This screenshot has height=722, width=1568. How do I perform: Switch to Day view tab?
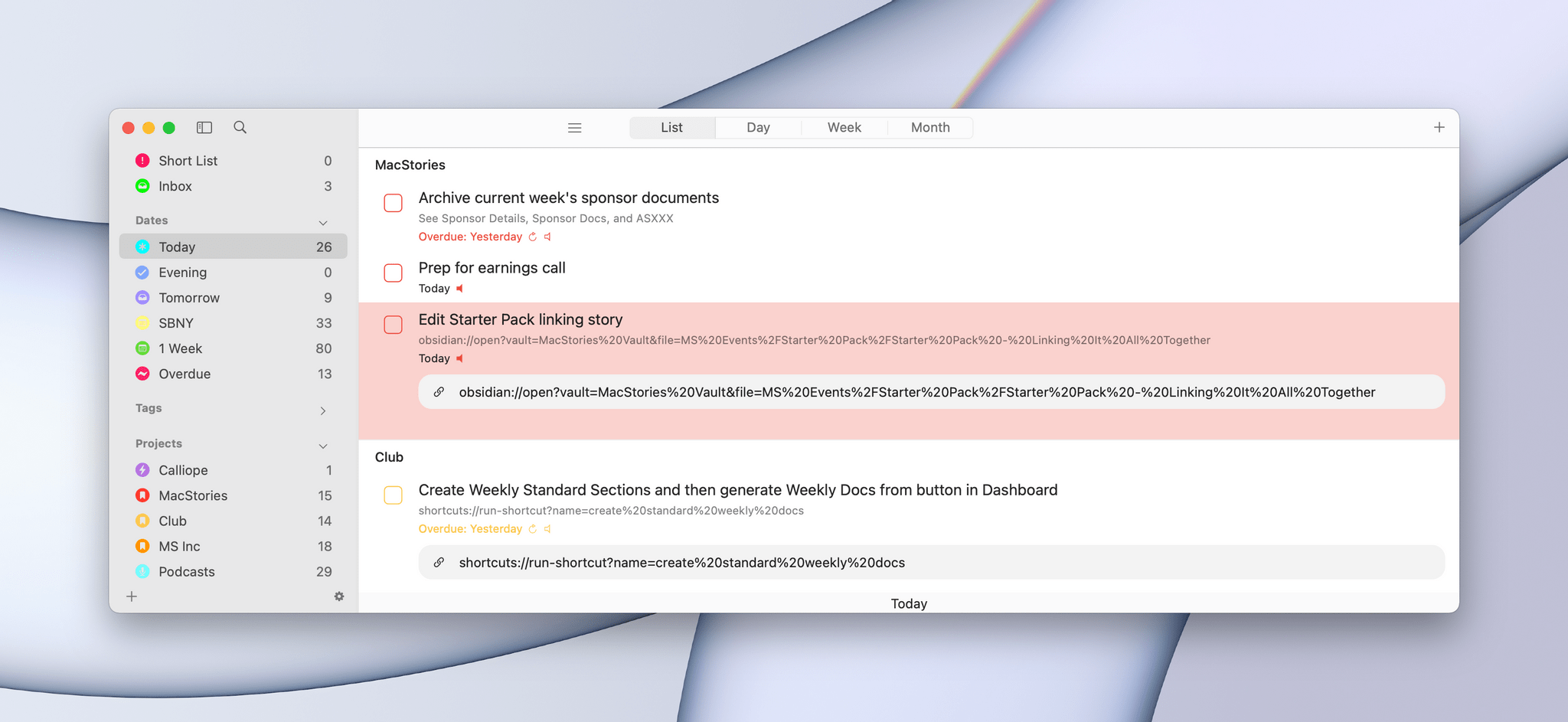click(x=758, y=128)
